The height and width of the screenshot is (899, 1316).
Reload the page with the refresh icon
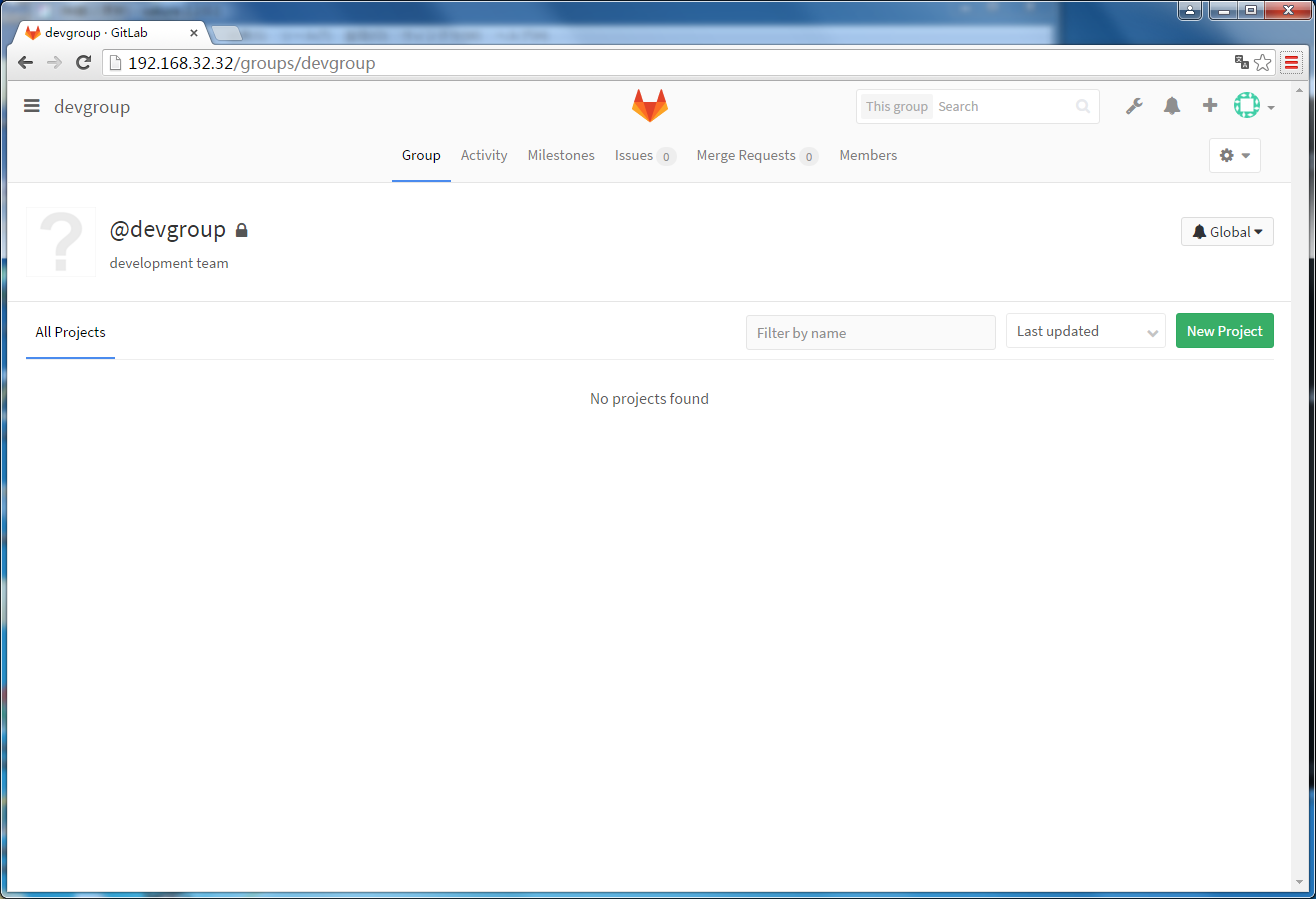(84, 62)
